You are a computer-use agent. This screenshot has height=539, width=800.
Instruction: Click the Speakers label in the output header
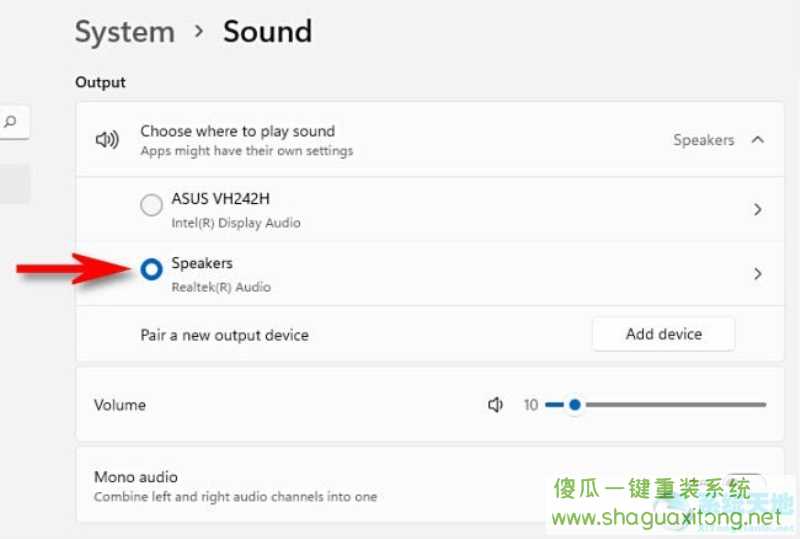click(x=704, y=140)
